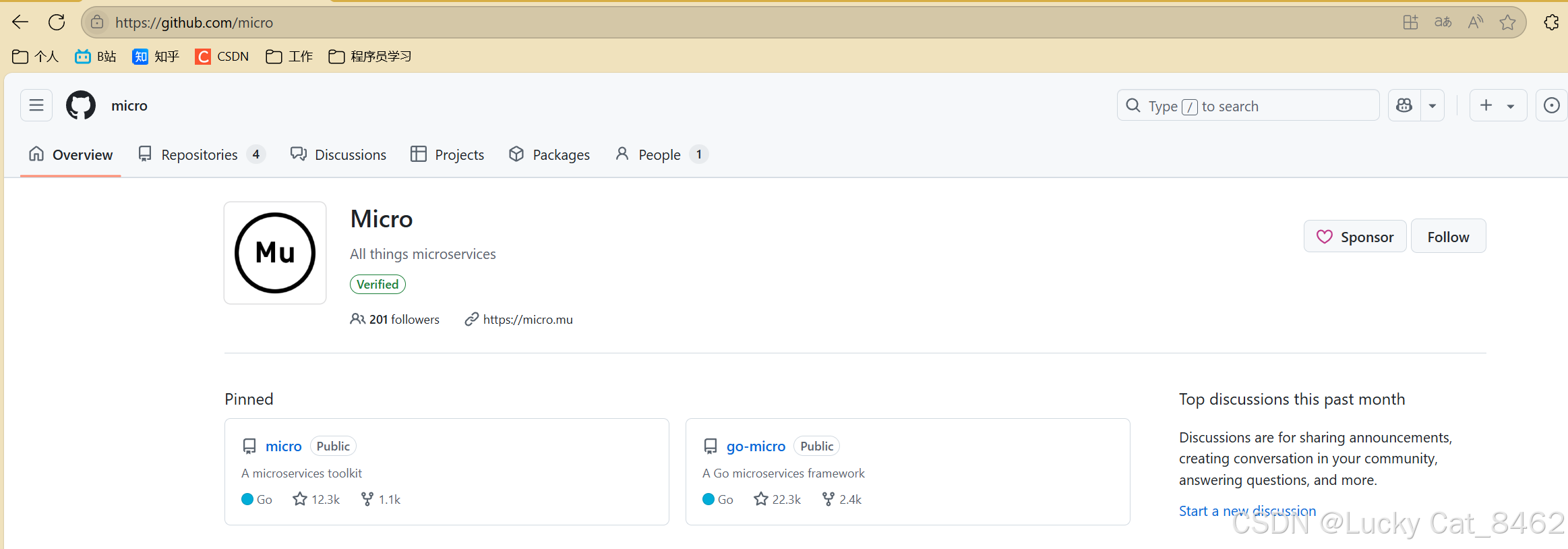
Task: Go back with the browser back arrow
Action: (x=20, y=22)
